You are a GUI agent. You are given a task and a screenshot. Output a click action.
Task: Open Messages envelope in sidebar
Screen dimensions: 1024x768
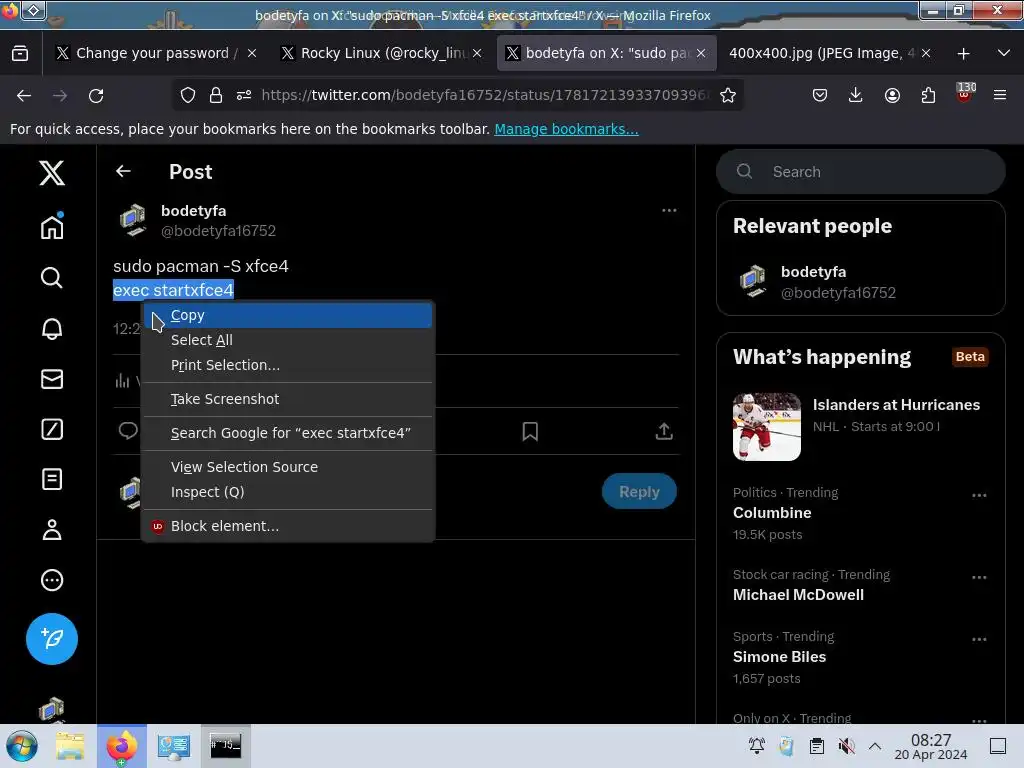coord(52,379)
